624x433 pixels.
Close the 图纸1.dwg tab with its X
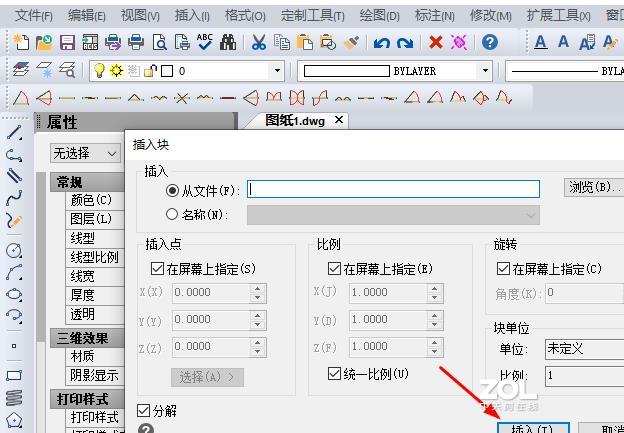pyautogui.click(x=339, y=119)
